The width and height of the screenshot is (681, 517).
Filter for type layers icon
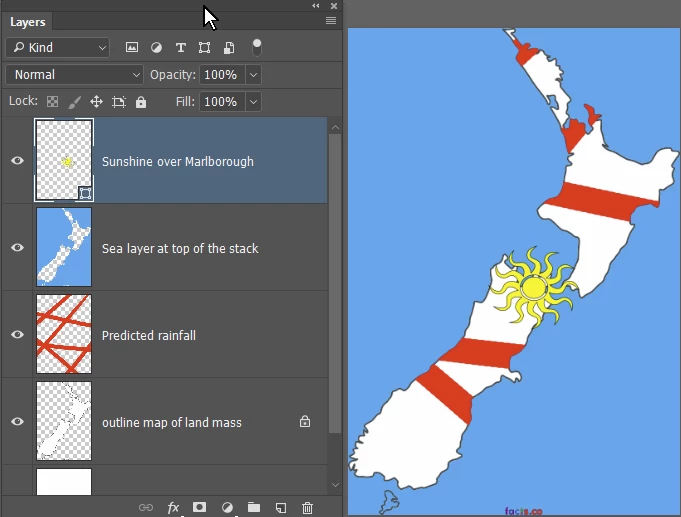click(x=181, y=47)
